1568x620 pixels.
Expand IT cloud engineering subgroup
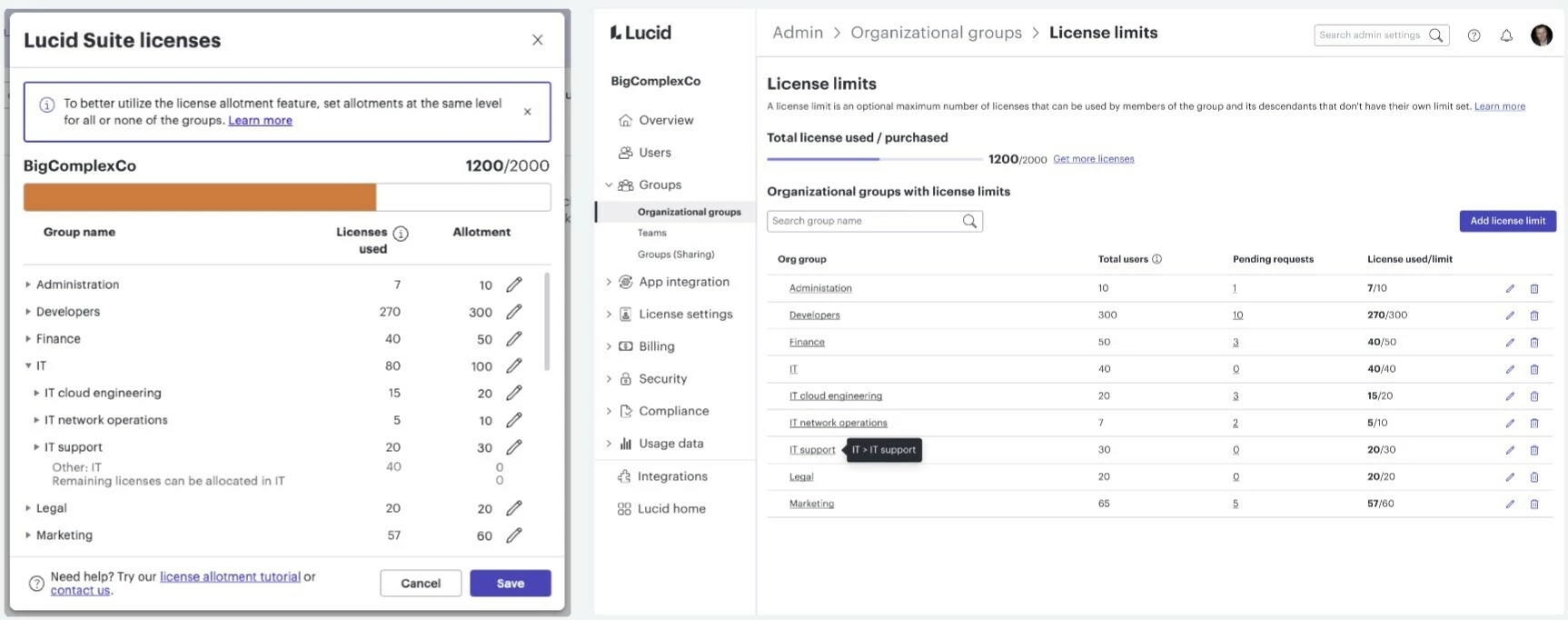tap(36, 393)
